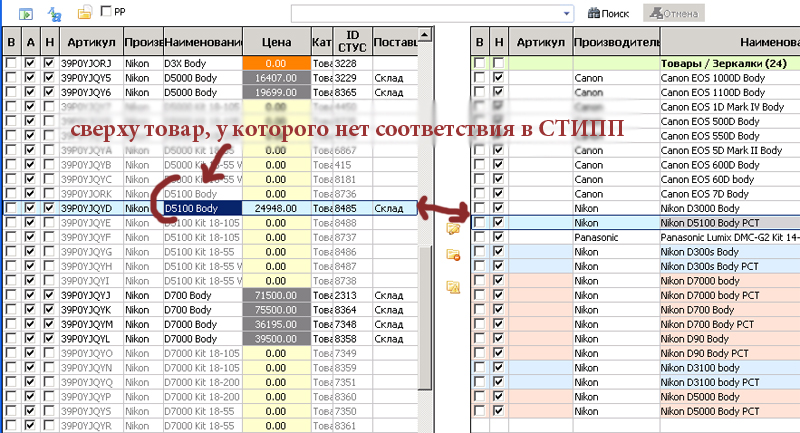This screenshot has height=433, width=800.
Task: Click the right table Артикул column header
Action: click(x=540, y=42)
